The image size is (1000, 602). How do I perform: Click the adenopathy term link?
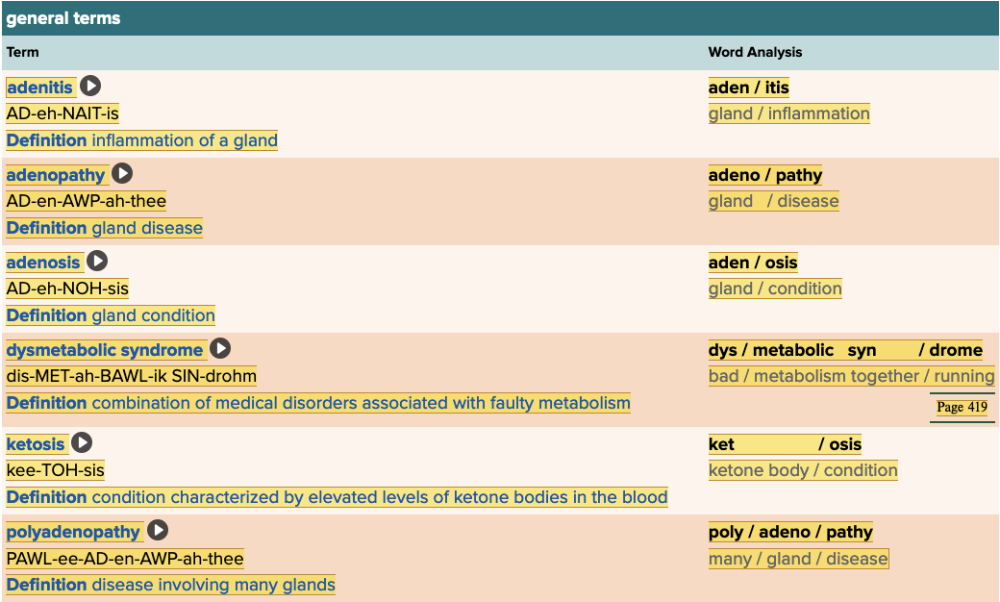tap(55, 175)
